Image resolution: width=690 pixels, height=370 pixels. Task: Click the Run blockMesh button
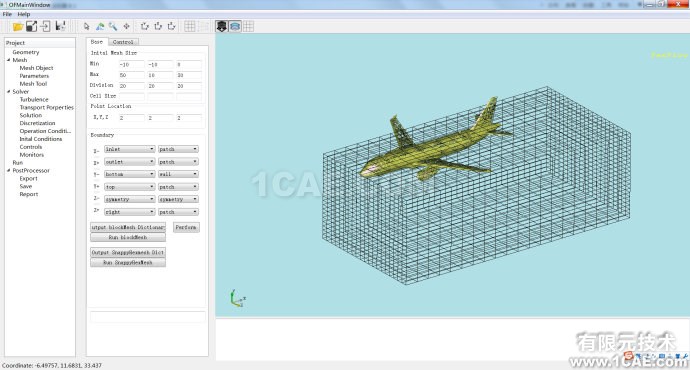[128, 237]
